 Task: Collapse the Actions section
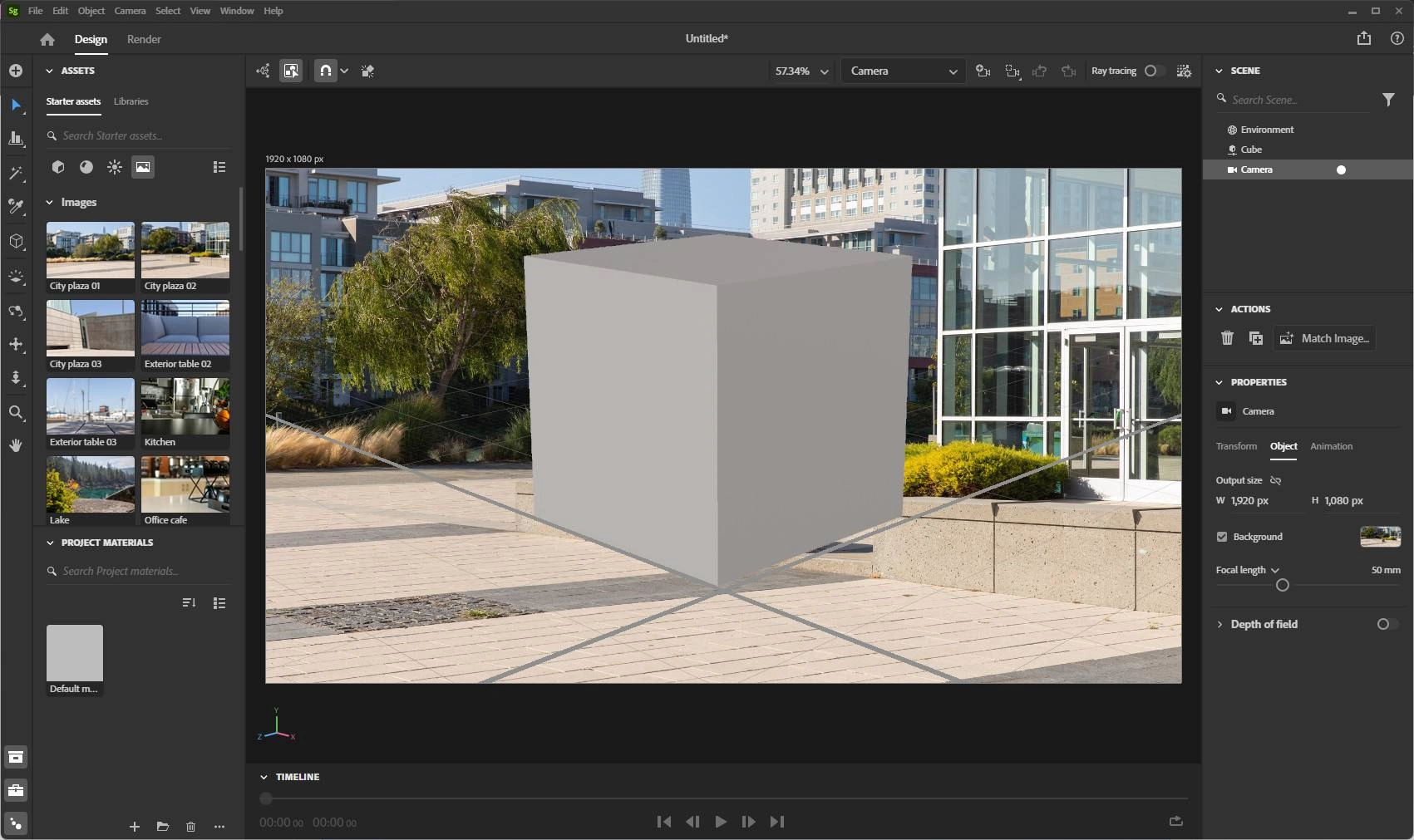point(1219,309)
